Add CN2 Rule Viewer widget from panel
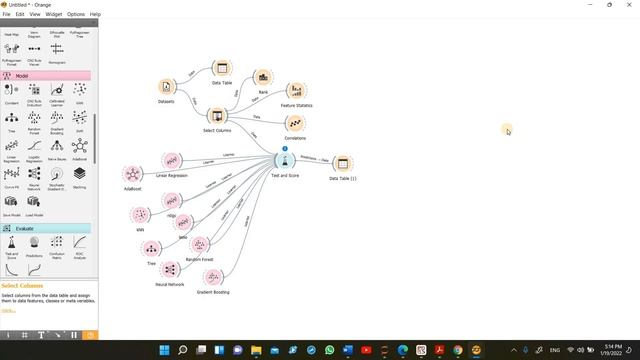Image resolution: width=640 pixels, height=360 pixels. [34, 54]
